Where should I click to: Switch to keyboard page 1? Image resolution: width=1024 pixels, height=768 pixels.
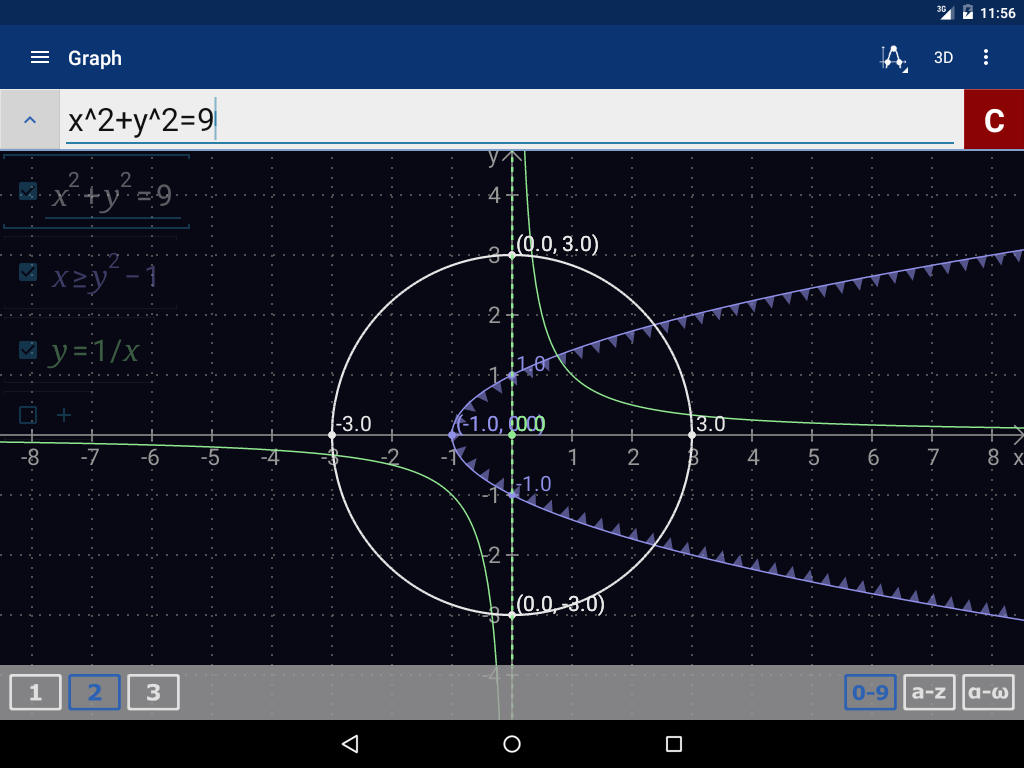[x=36, y=693]
